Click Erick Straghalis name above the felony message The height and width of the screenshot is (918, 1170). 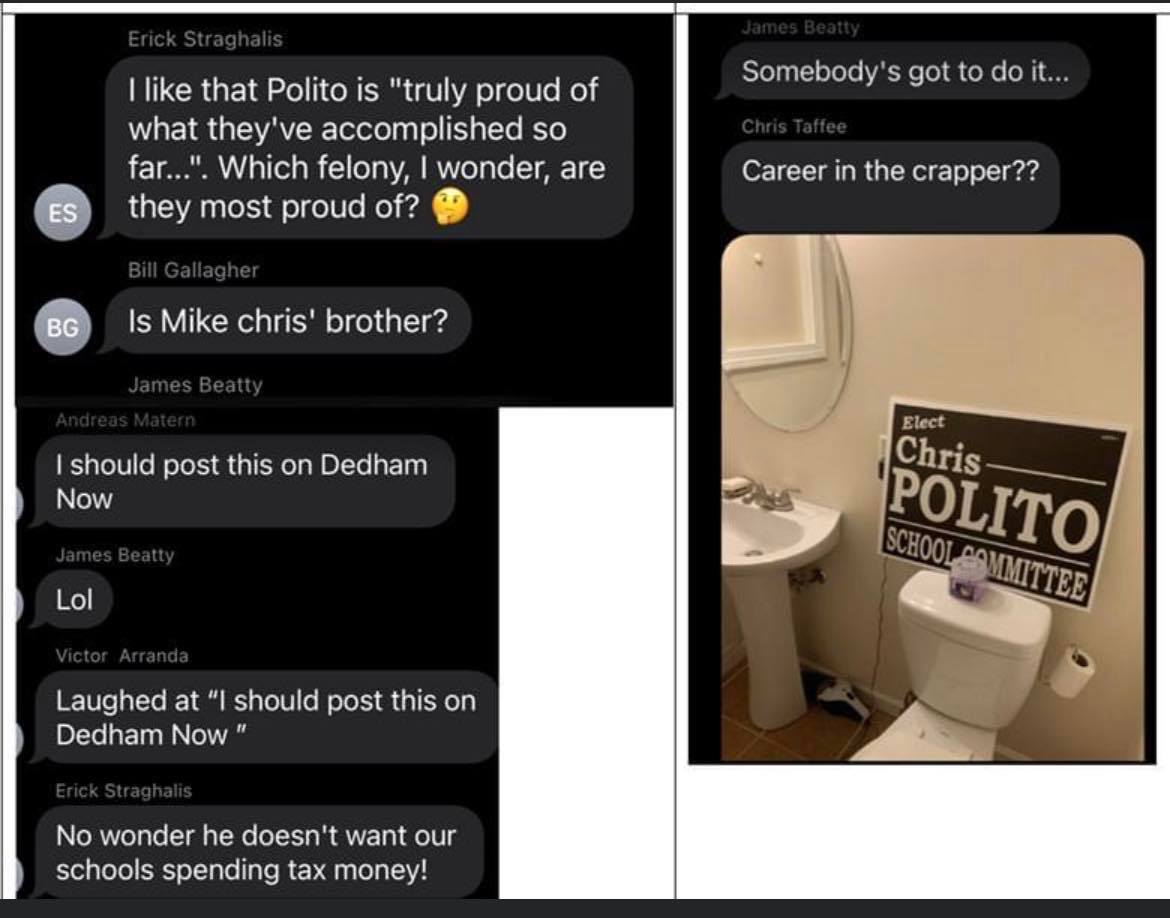[x=205, y=39]
